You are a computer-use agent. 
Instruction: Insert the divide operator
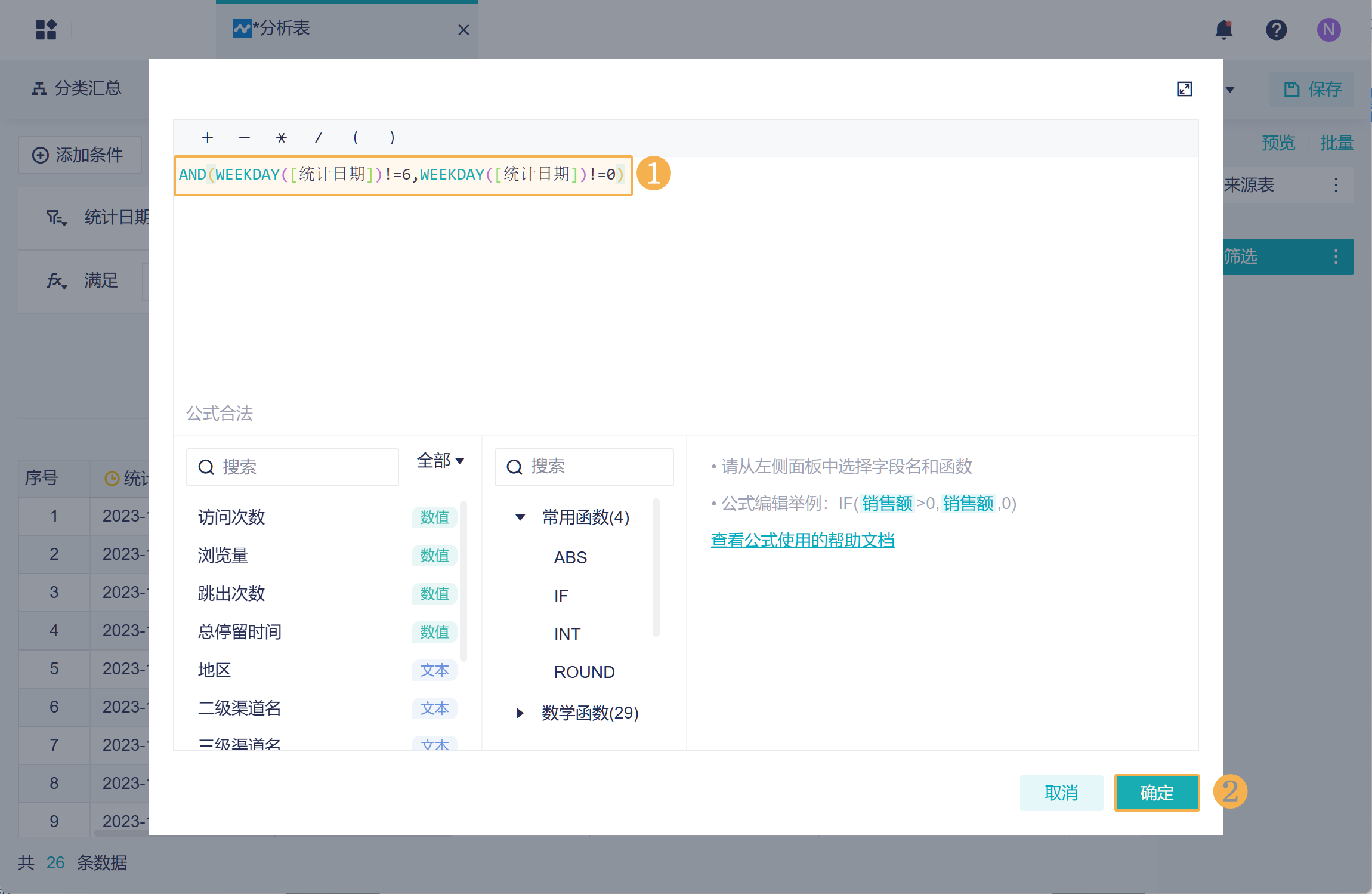(x=318, y=138)
